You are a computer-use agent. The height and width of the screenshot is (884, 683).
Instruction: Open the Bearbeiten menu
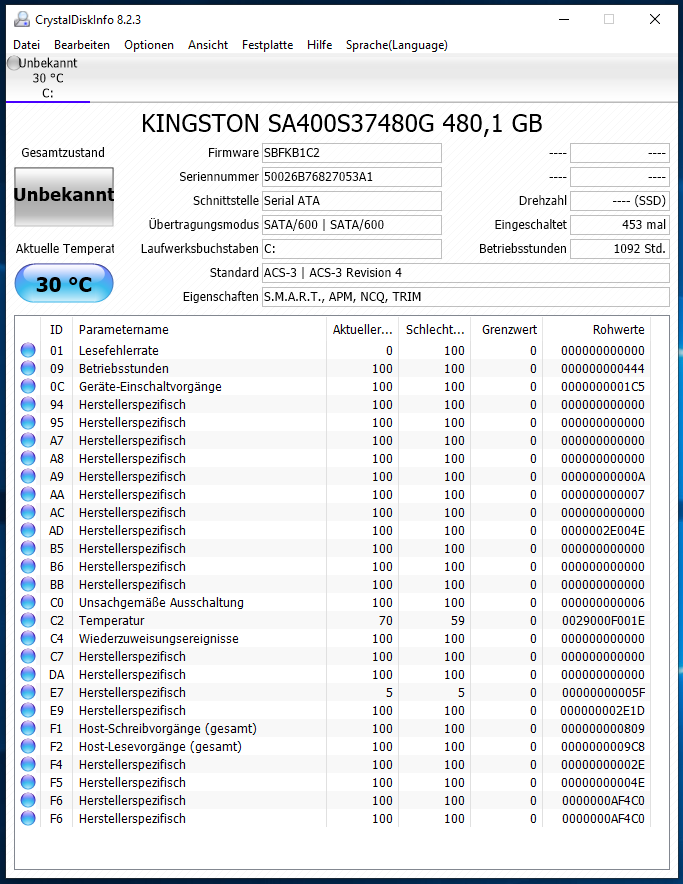(x=82, y=45)
